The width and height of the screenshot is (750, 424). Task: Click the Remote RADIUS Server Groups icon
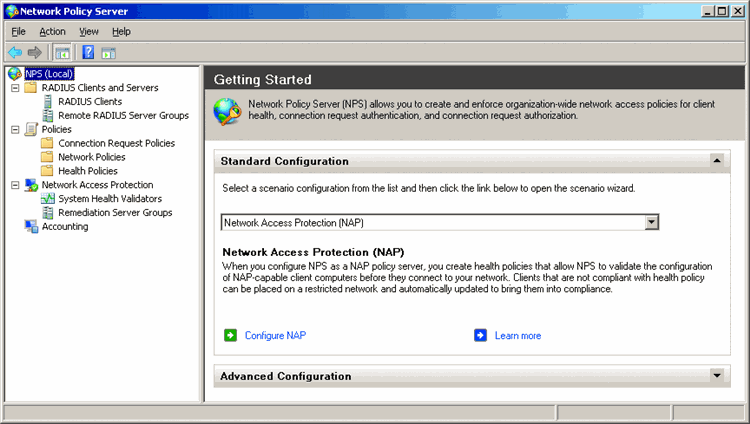47,115
